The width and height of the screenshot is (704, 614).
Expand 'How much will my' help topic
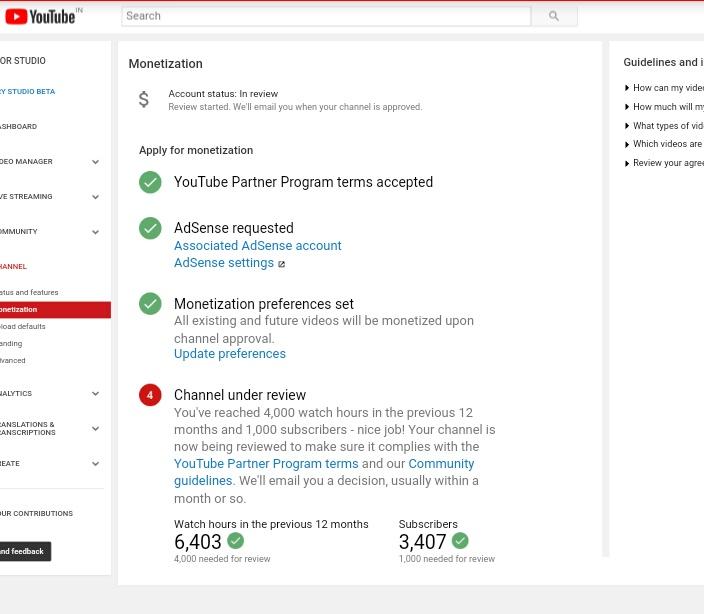click(664, 107)
